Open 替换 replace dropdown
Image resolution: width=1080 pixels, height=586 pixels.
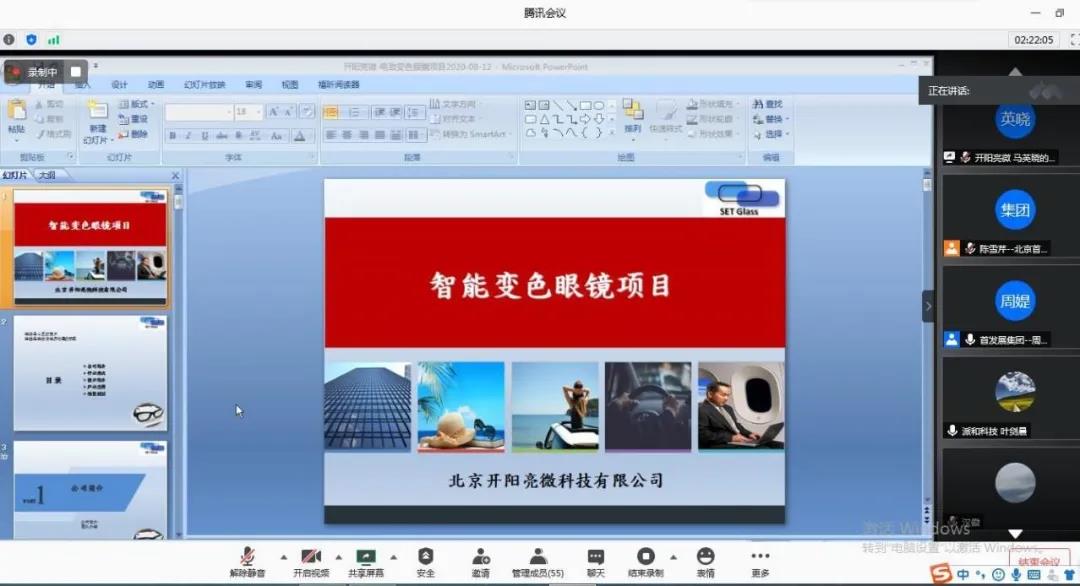tap(770, 119)
